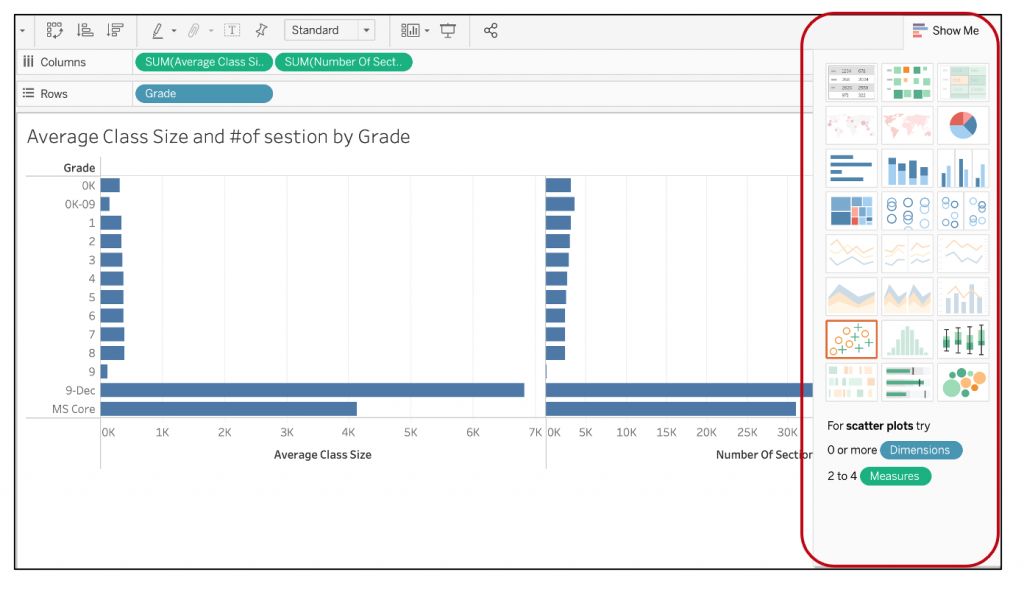This screenshot has width=1024, height=589.
Task: Sort the bars descending using the toolbar
Action: tap(115, 31)
